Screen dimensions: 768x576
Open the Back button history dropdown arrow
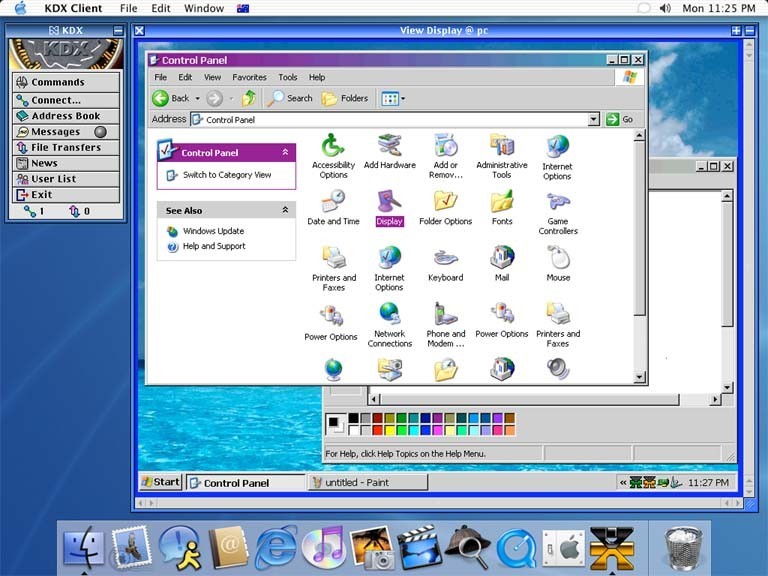point(197,98)
